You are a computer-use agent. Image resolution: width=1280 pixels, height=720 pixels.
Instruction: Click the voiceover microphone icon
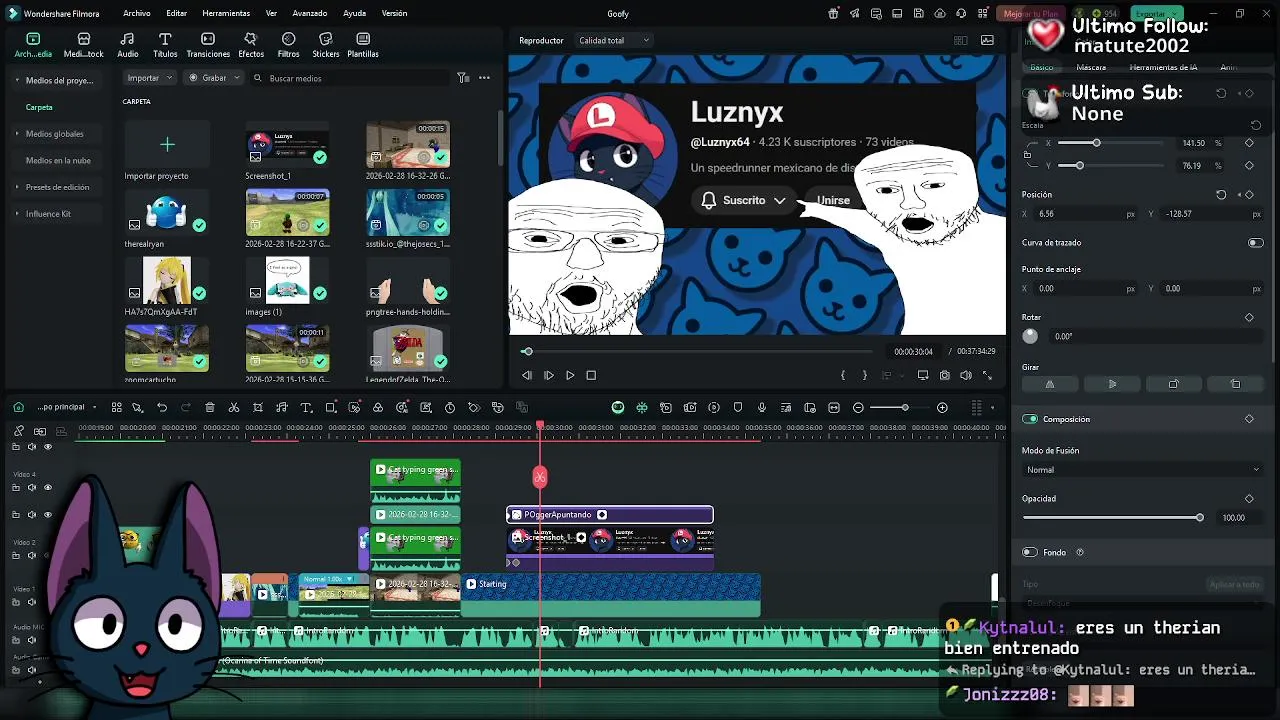[762, 407]
